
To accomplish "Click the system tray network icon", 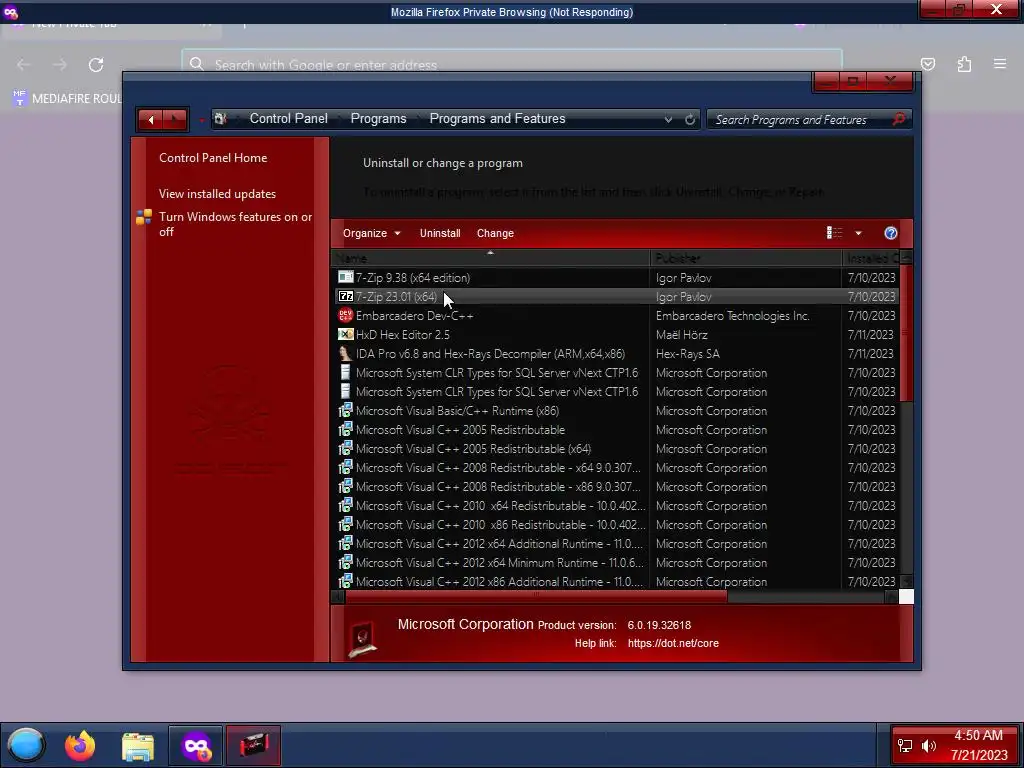I will pos(905,745).
